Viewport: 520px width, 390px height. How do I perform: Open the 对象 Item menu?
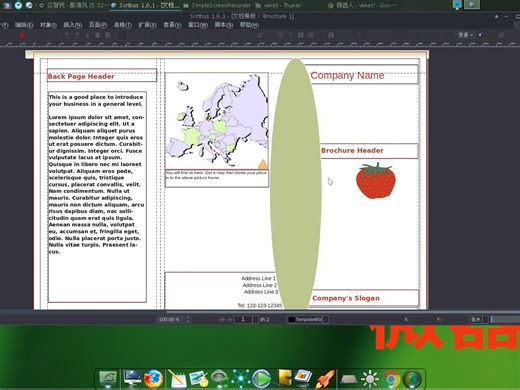click(x=48, y=25)
